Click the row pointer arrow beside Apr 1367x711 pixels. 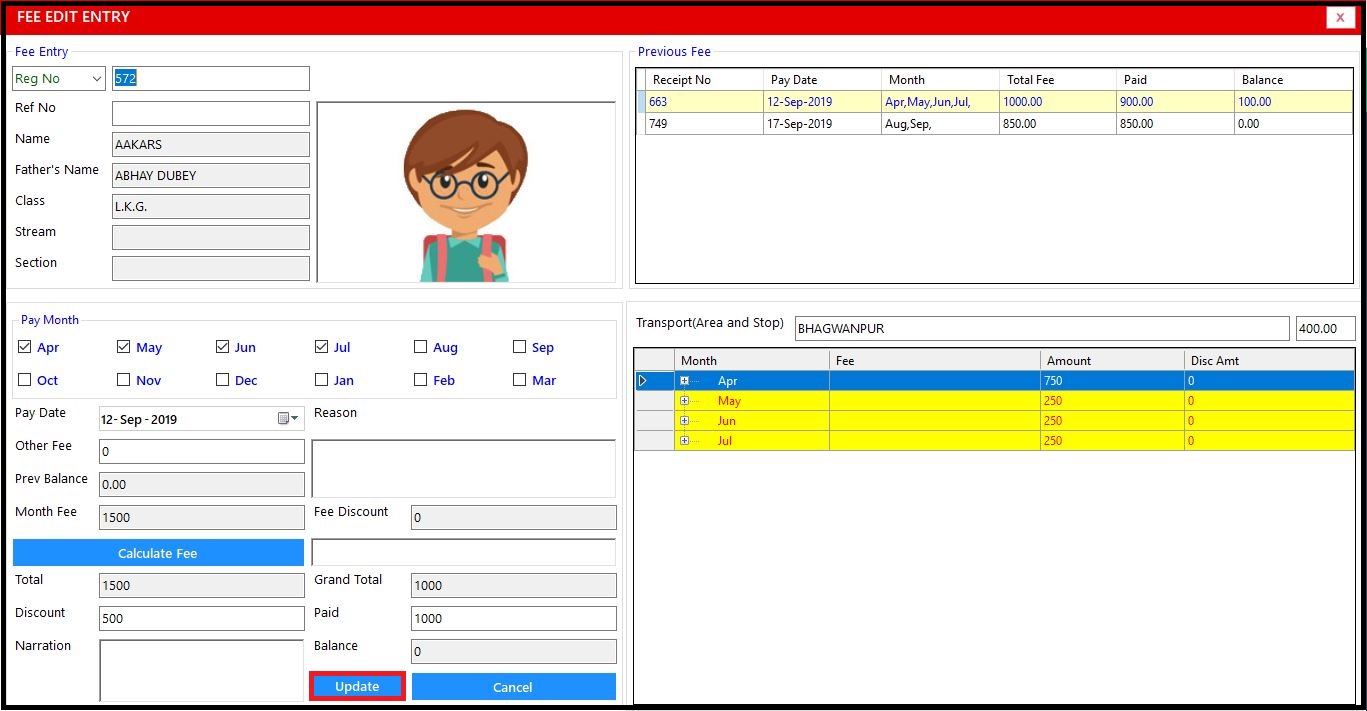[642, 381]
